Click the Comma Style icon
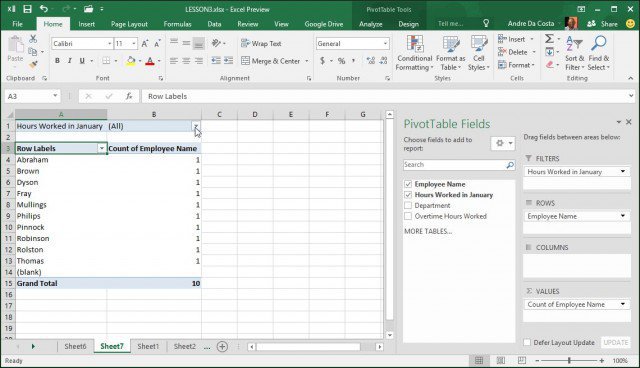Image resolution: width=640 pixels, height=368 pixels. coord(353,61)
